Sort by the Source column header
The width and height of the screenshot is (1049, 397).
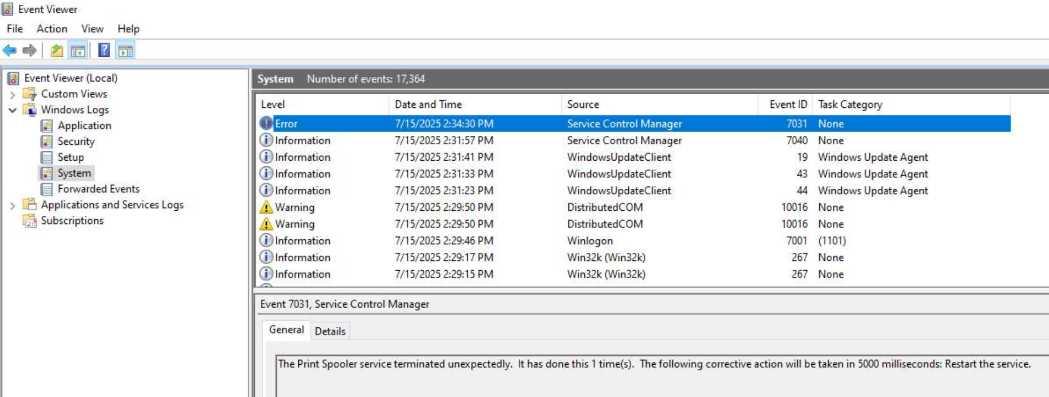(x=660, y=104)
